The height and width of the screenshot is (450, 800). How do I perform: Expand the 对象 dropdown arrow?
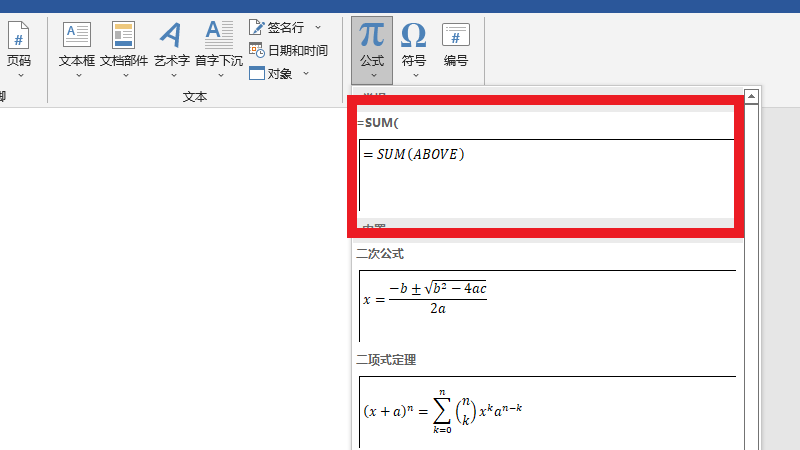(306, 73)
